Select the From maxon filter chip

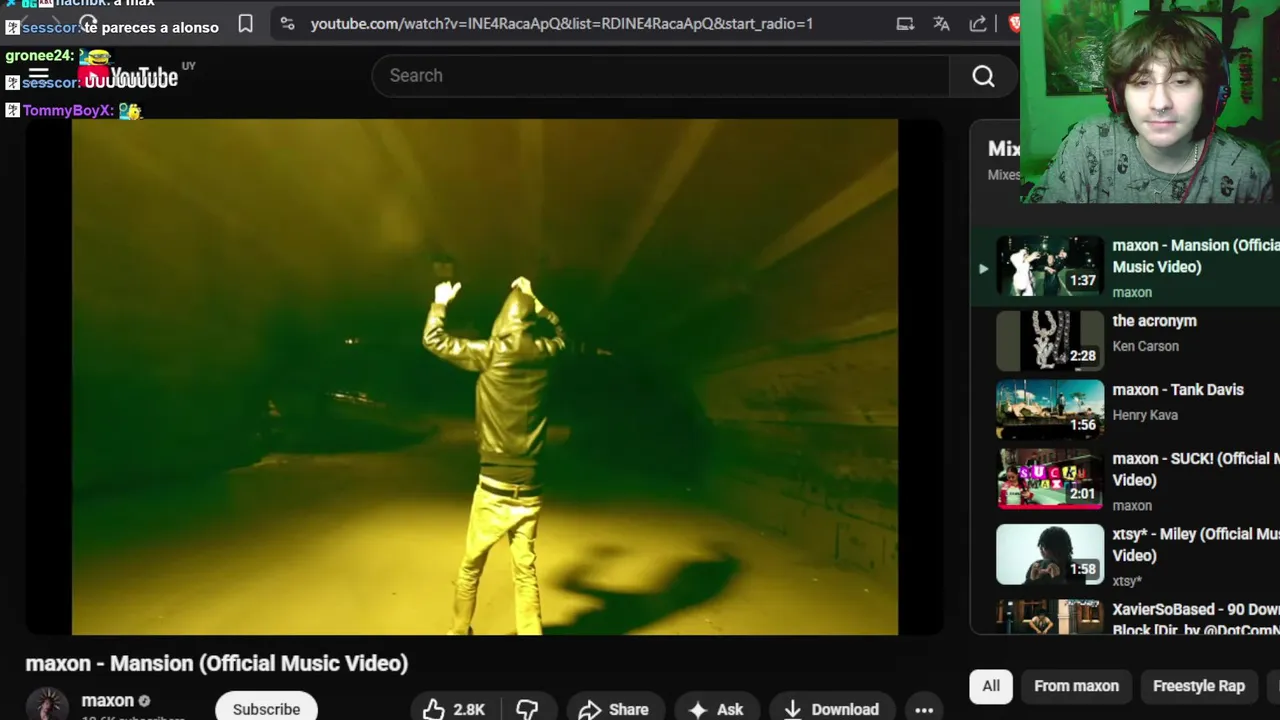click(x=1076, y=686)
